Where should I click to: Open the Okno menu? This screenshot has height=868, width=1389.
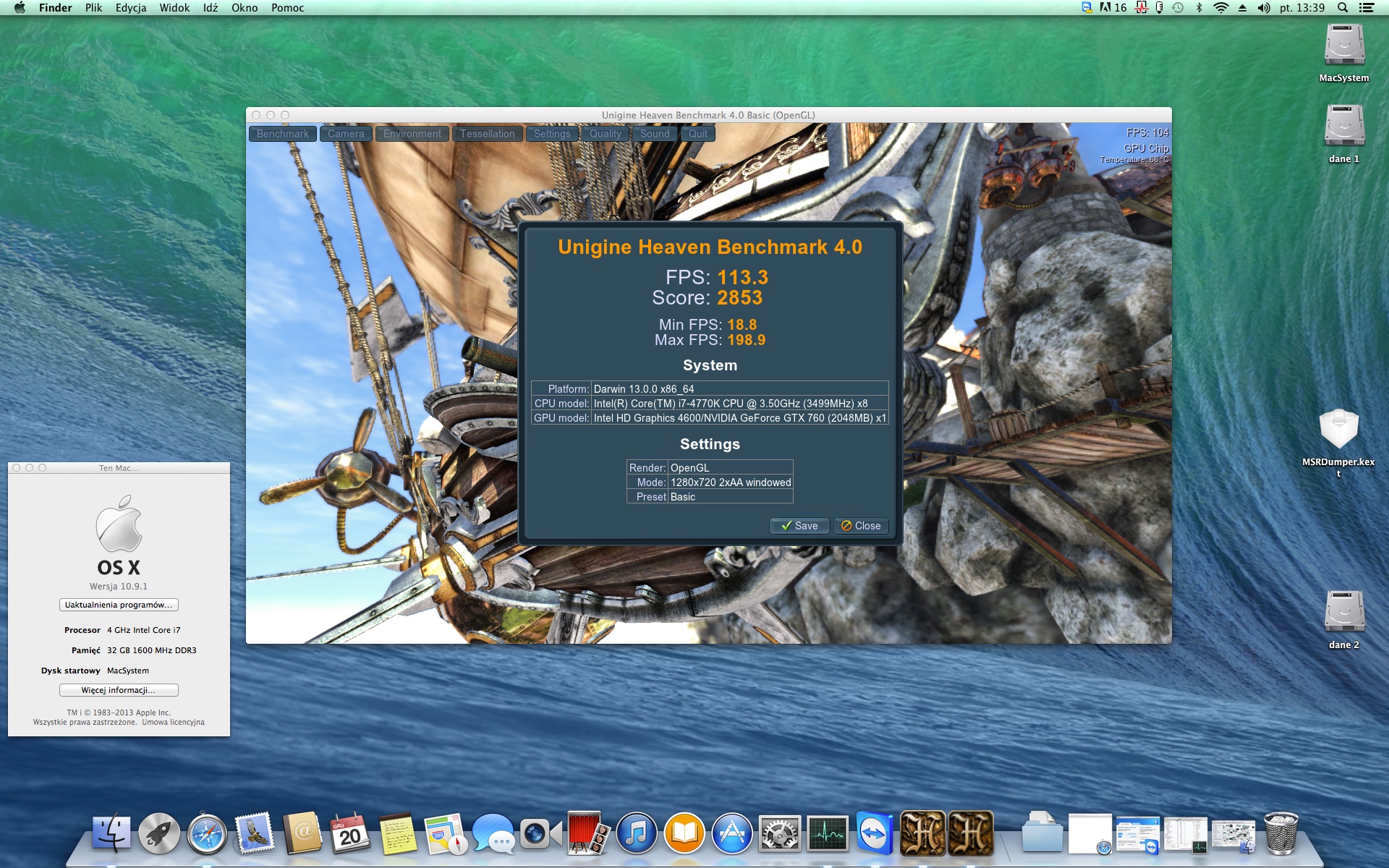pos(245,8)
